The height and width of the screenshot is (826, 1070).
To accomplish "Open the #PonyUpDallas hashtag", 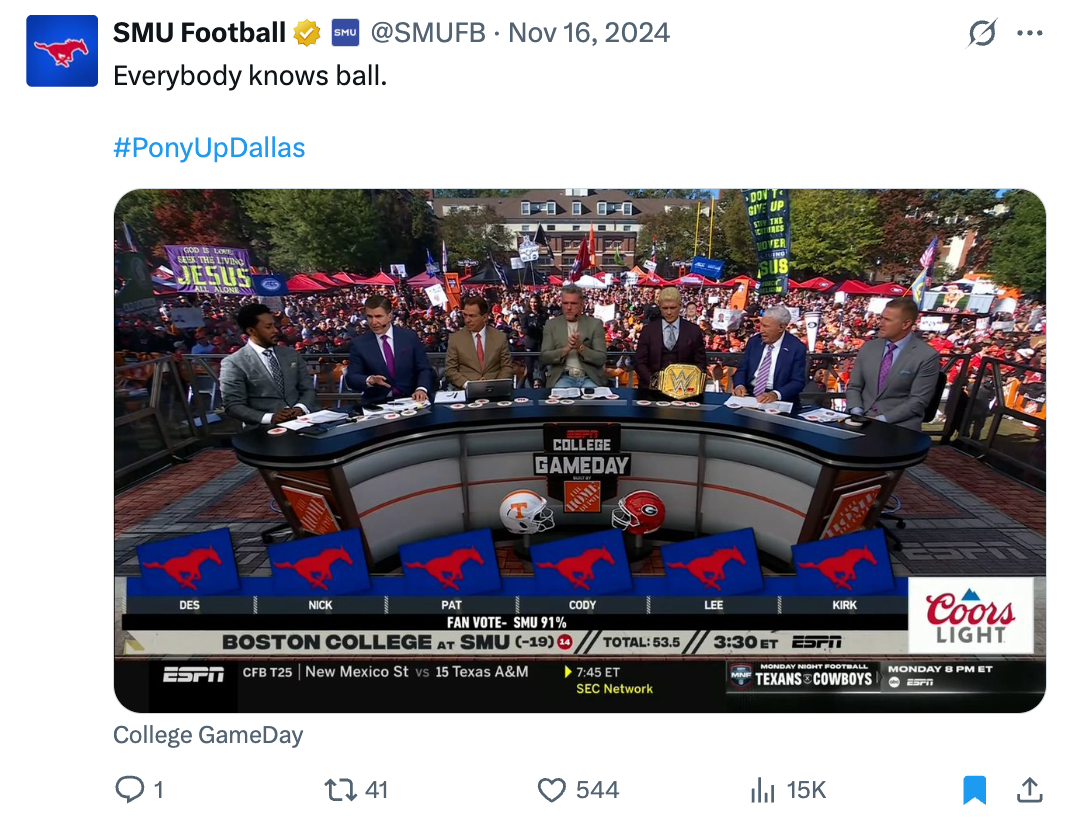I will [209, 148].
